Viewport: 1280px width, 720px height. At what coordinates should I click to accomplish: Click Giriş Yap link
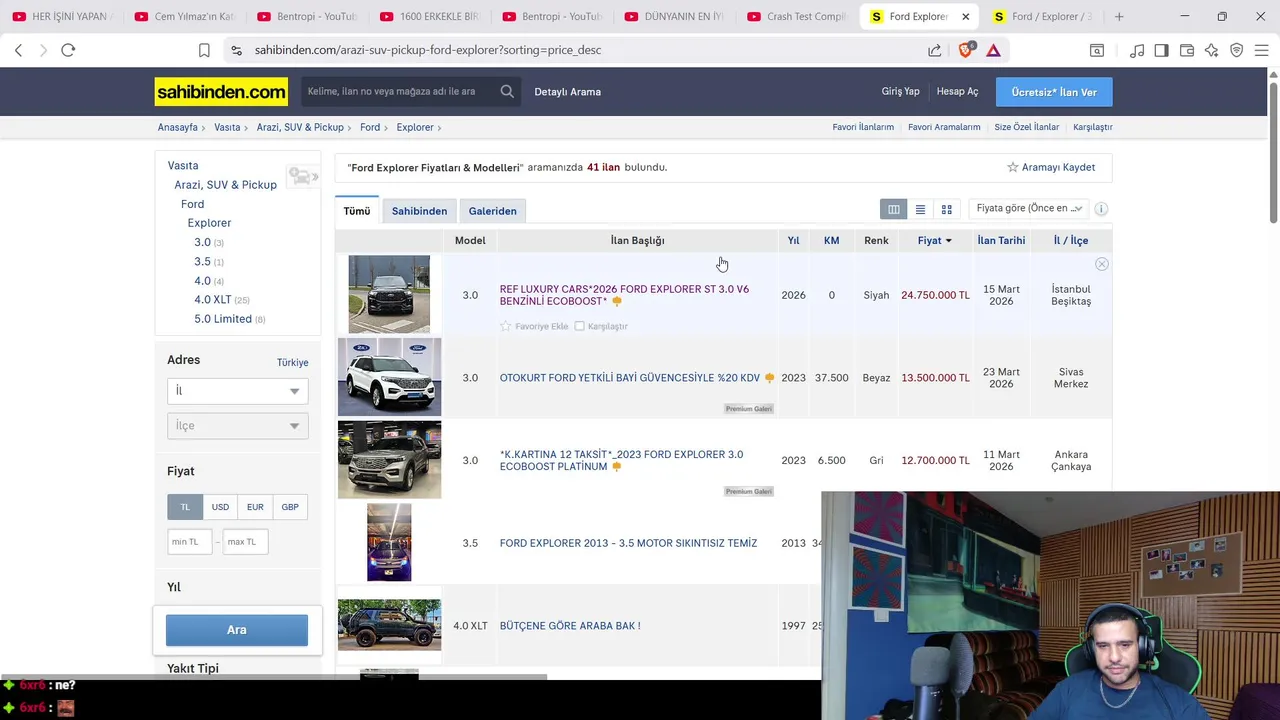[x=900, y=92]
